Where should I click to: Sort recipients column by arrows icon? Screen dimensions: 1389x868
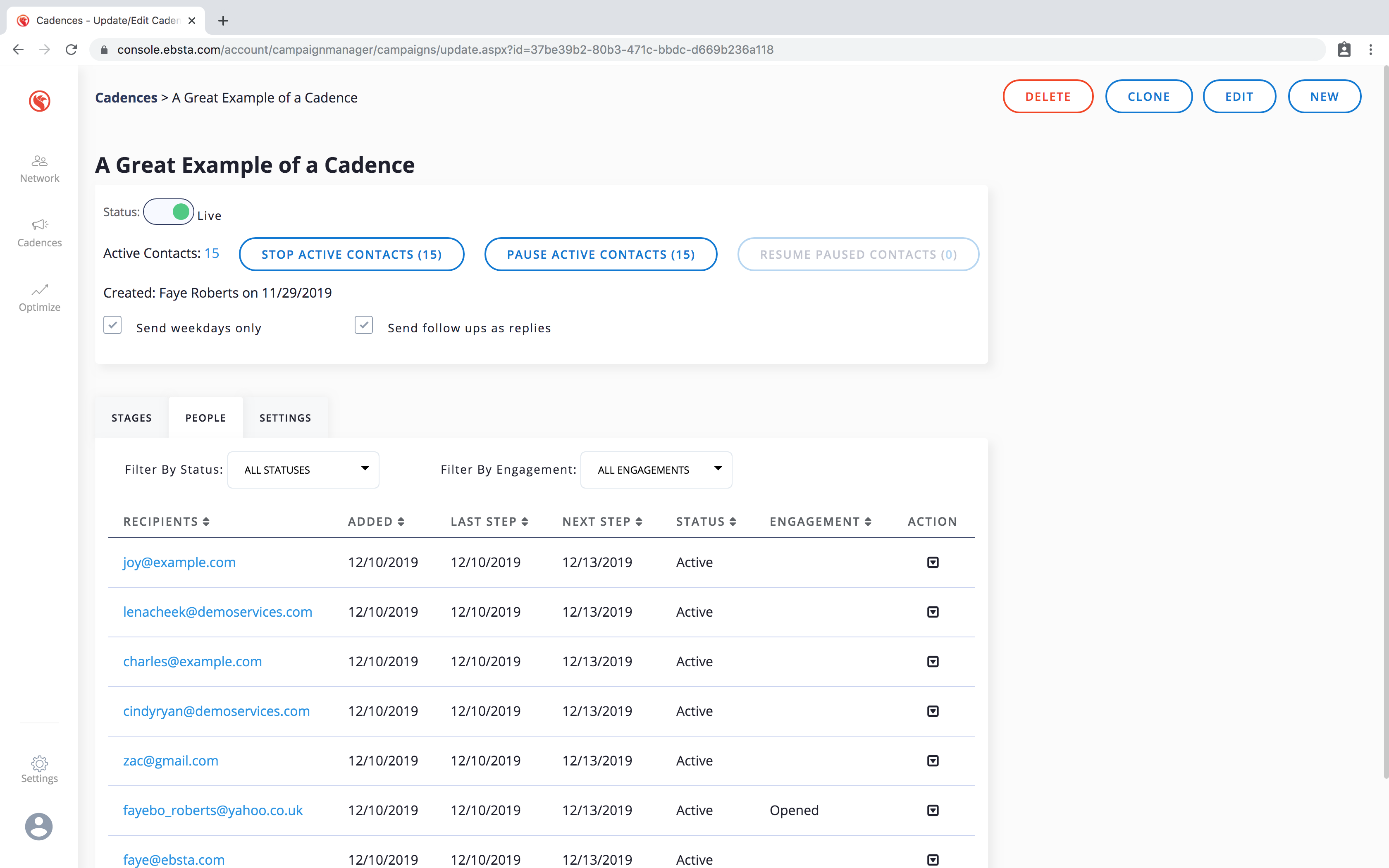click(x=206, y=521)
